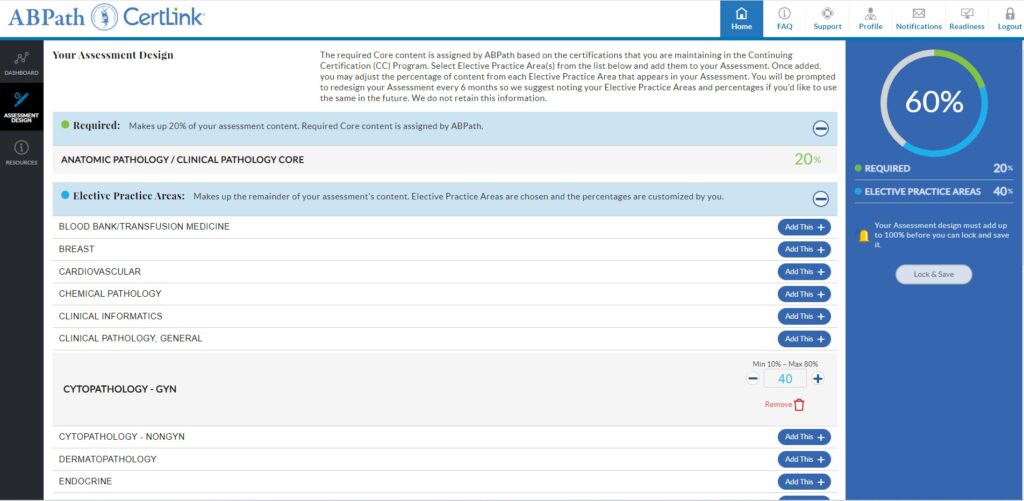The width and height of the screenshot is (1024, 501).
Task: Open the FAQ info icon
Action: [x=784, y=14]
